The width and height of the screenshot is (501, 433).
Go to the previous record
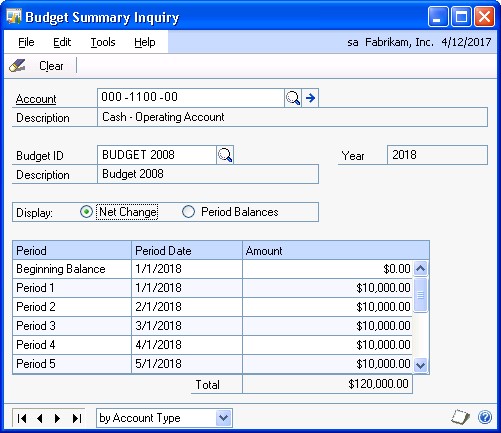coord(40,418)
